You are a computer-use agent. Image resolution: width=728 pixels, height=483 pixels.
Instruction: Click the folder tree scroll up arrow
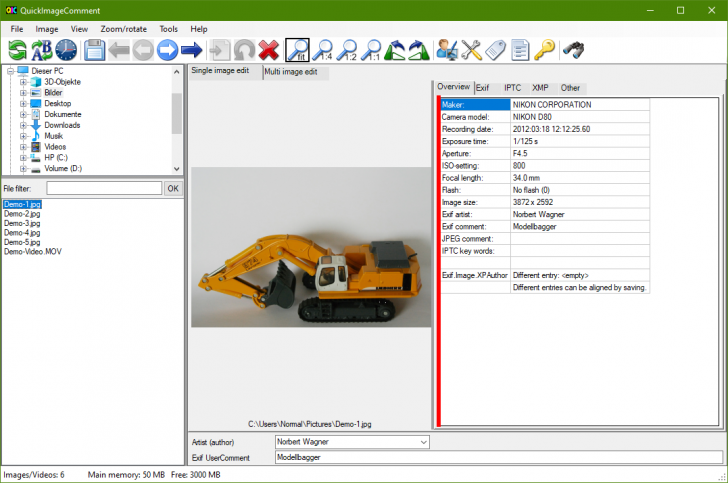176,72
